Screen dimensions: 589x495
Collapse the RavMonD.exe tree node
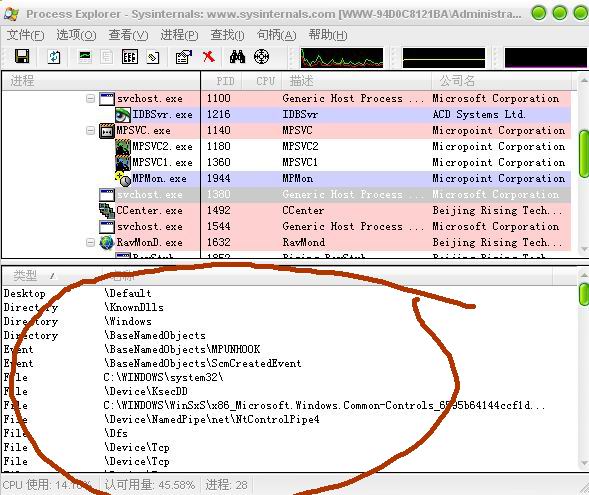pos(90,243)
